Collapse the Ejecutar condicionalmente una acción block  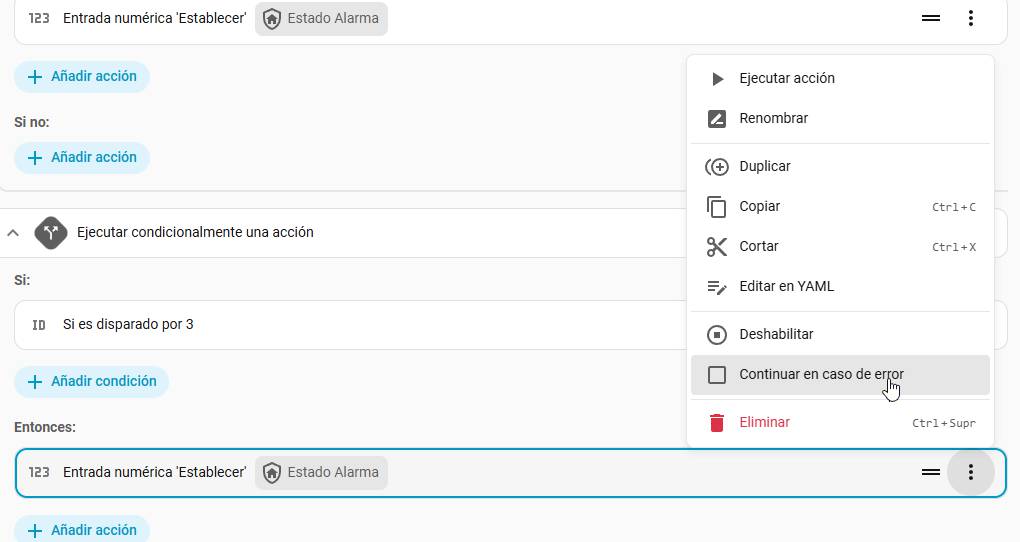(13, 233)
